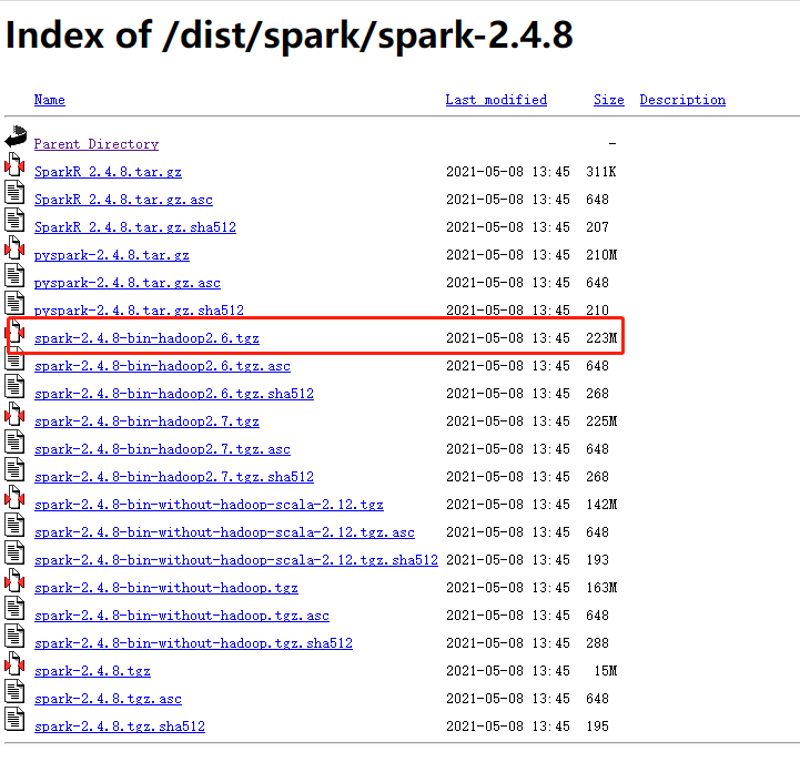Open pyspark-2.4.8.tar.gz.asc link
Screen dimensions: 800x772
tap(128, 283)
